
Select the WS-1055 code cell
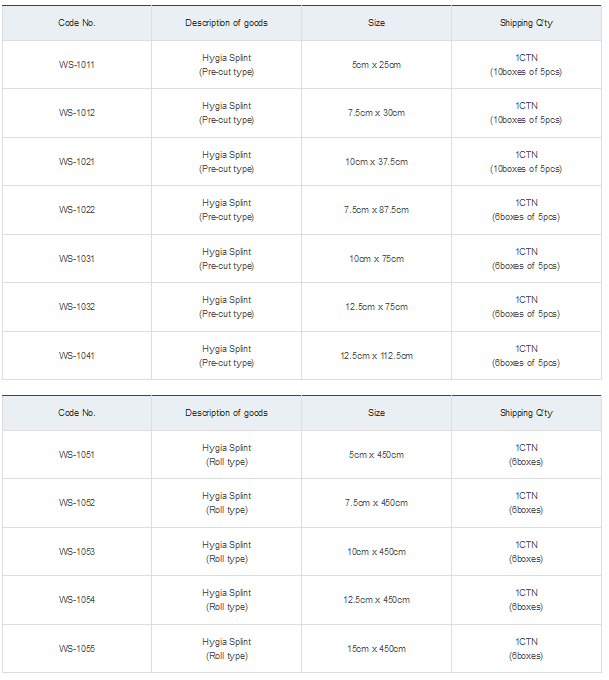[76, 649]
